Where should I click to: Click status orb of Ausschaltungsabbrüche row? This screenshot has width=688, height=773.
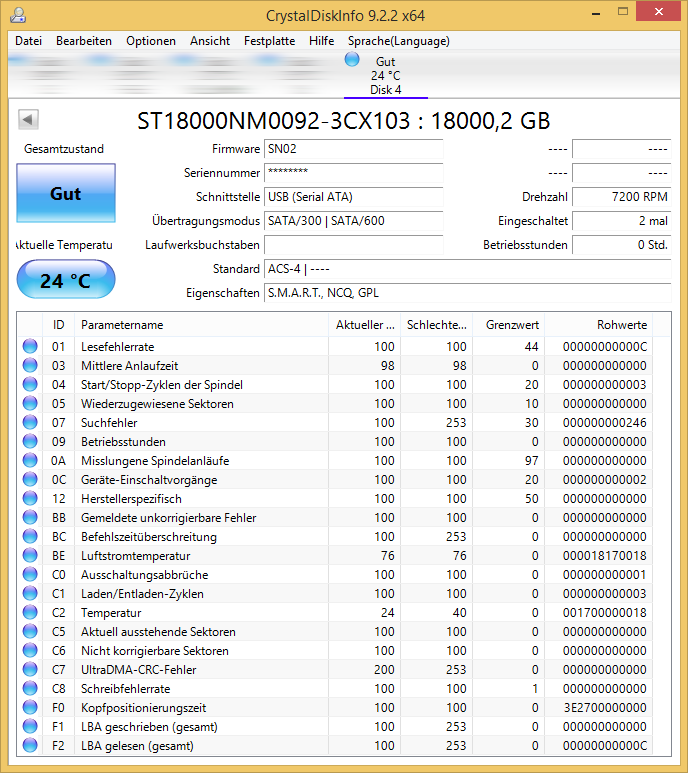coord(30,574)
